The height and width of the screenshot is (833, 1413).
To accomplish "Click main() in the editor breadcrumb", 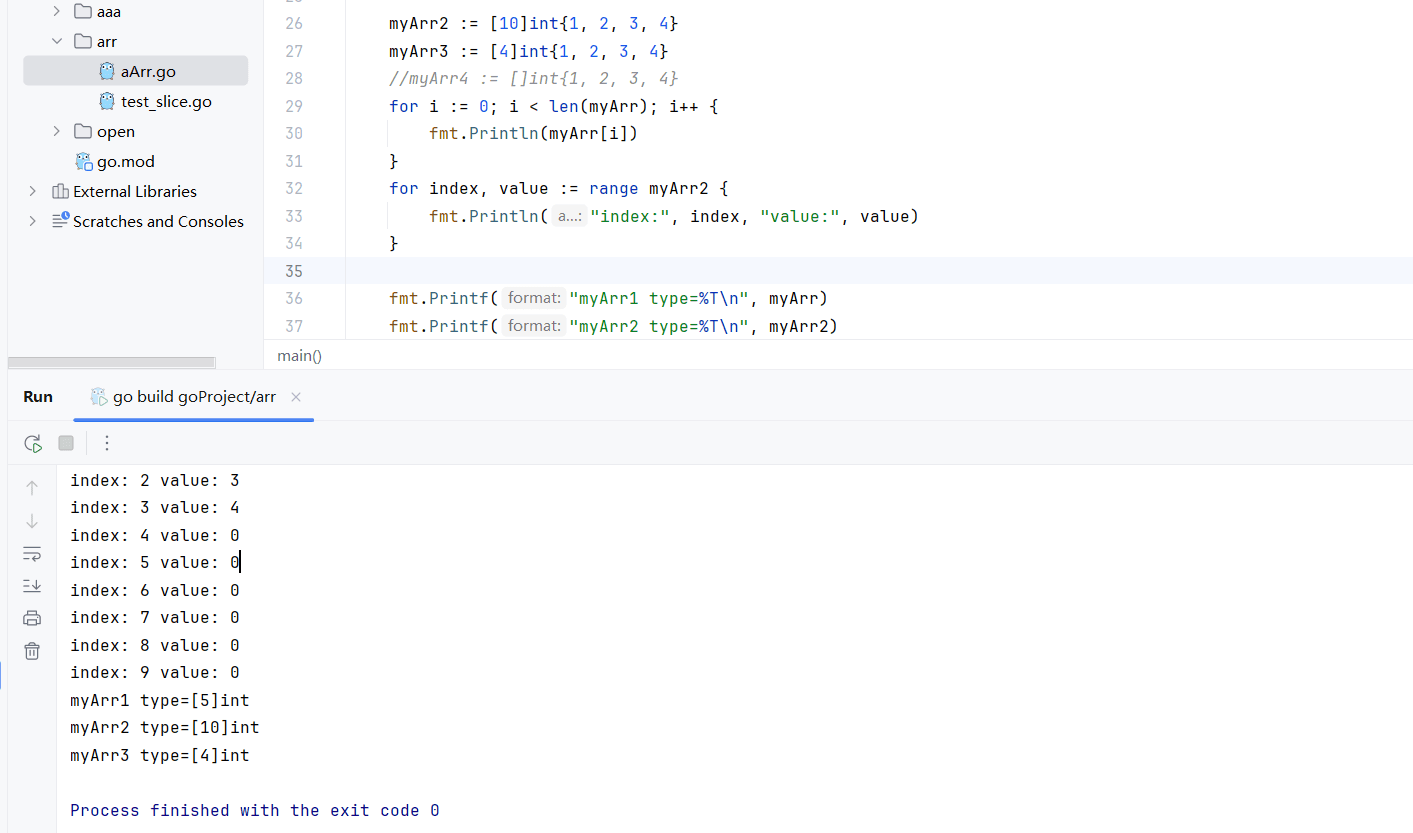I will [x=300, y=356].
